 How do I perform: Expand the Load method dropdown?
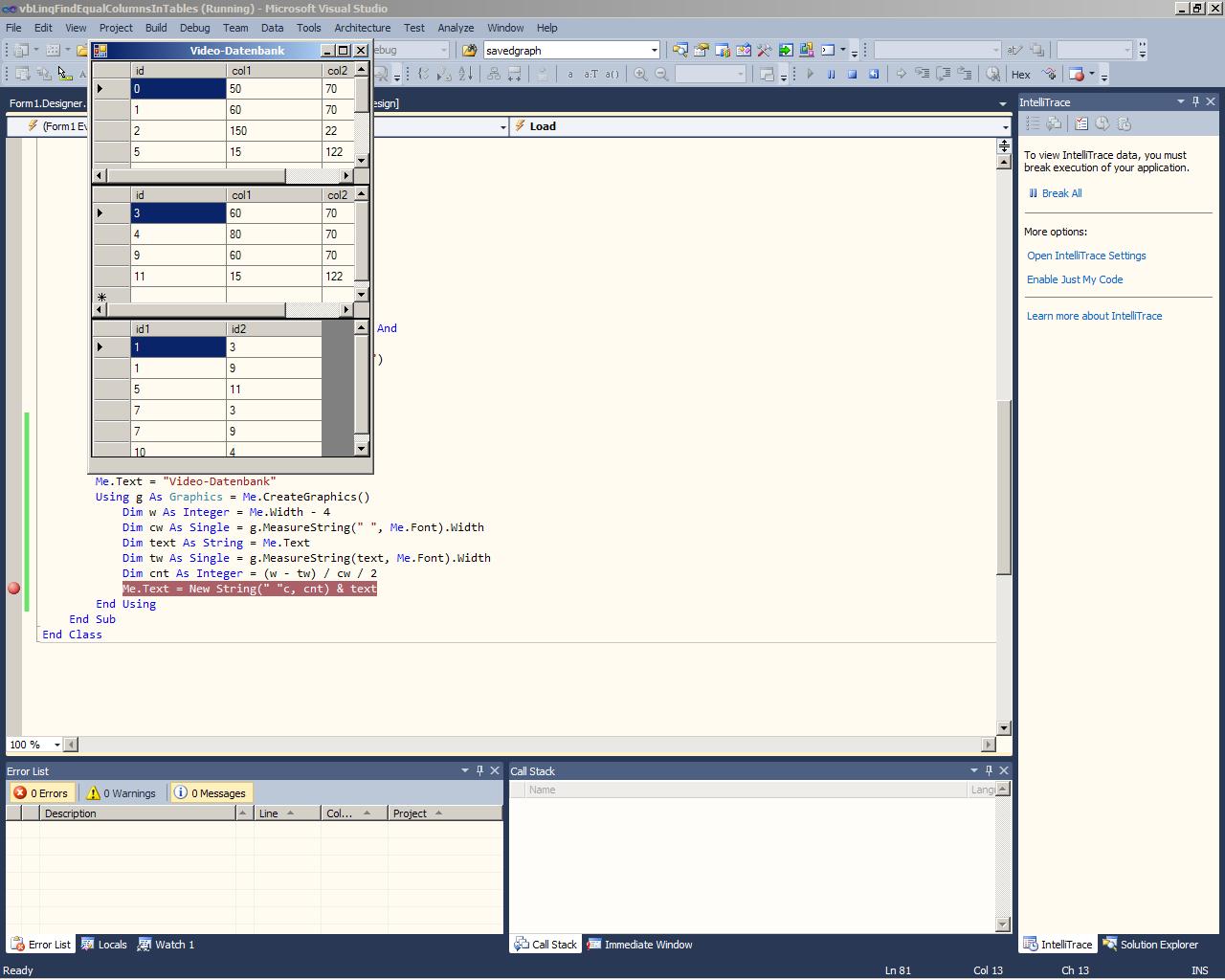(x=1004, y=126)
